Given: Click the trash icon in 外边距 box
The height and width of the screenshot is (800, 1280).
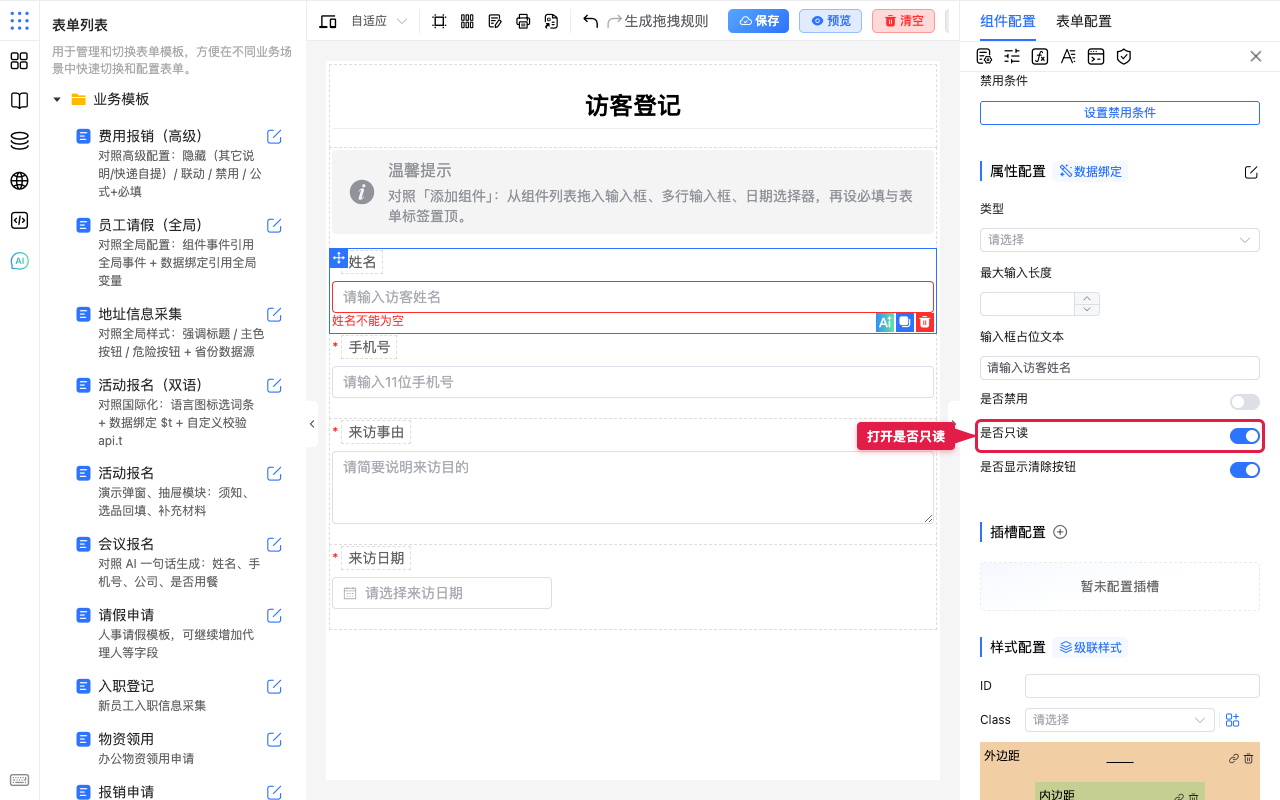Looking at the screenshot, I should [1248, 759].
